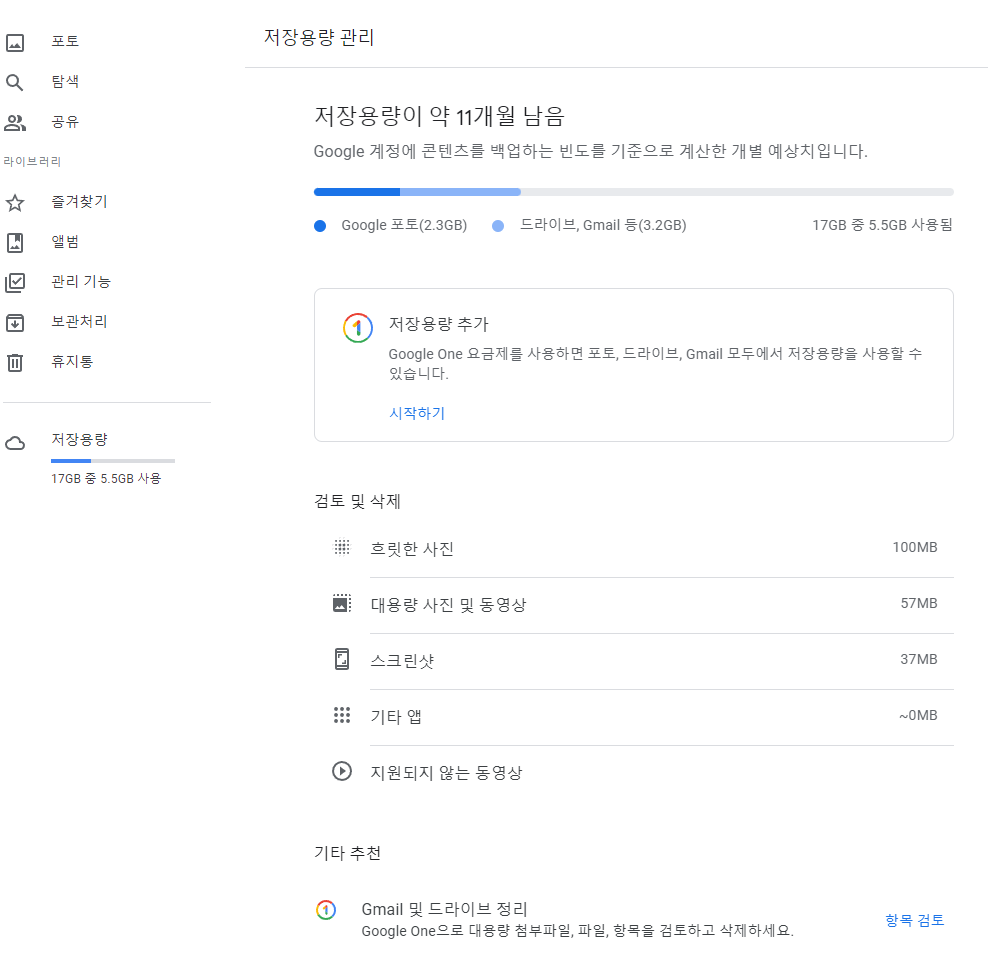Click the Archive (보관처리) download-box icon
Image resolution: width=988 pixels, height=958 pixels.
coord(14,323)
